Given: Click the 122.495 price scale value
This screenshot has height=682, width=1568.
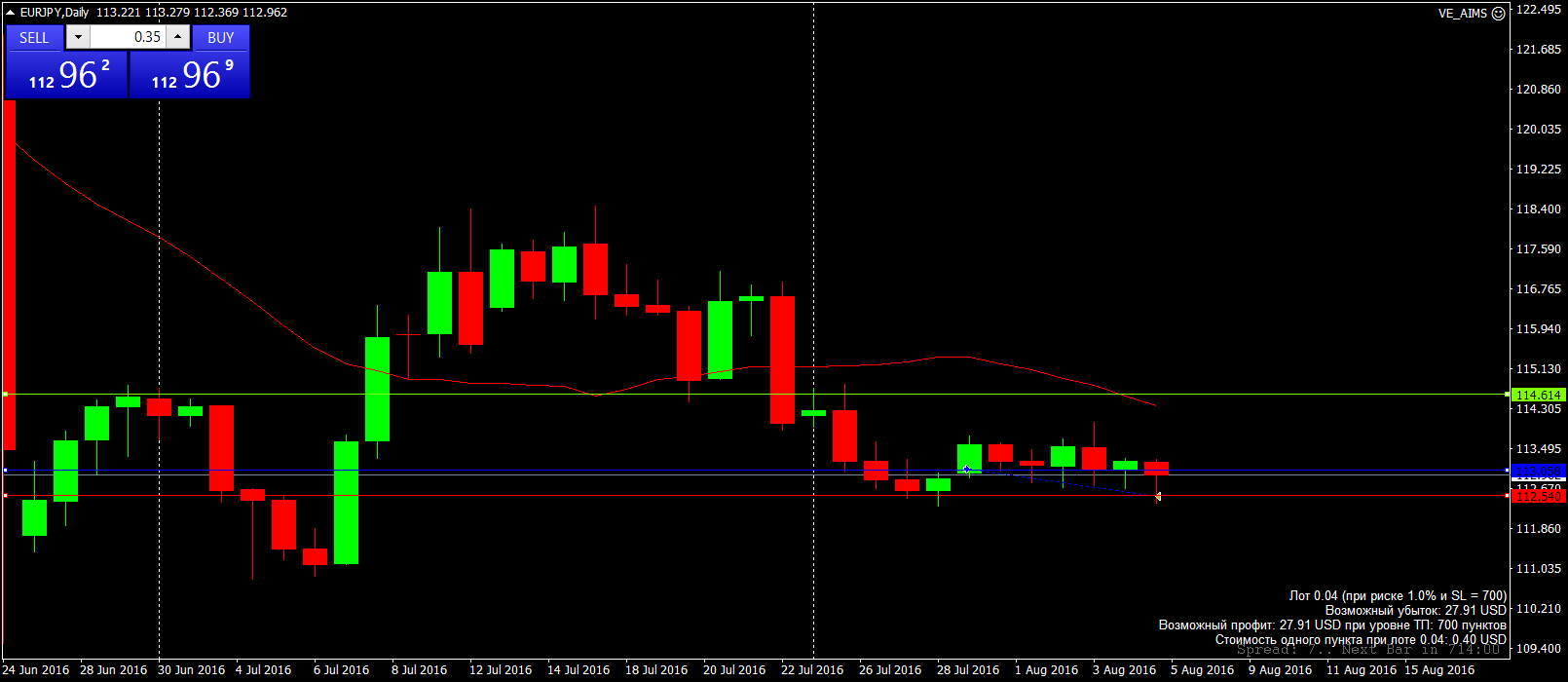Looking at the screenshot, I should click(x=1540, y=9).
